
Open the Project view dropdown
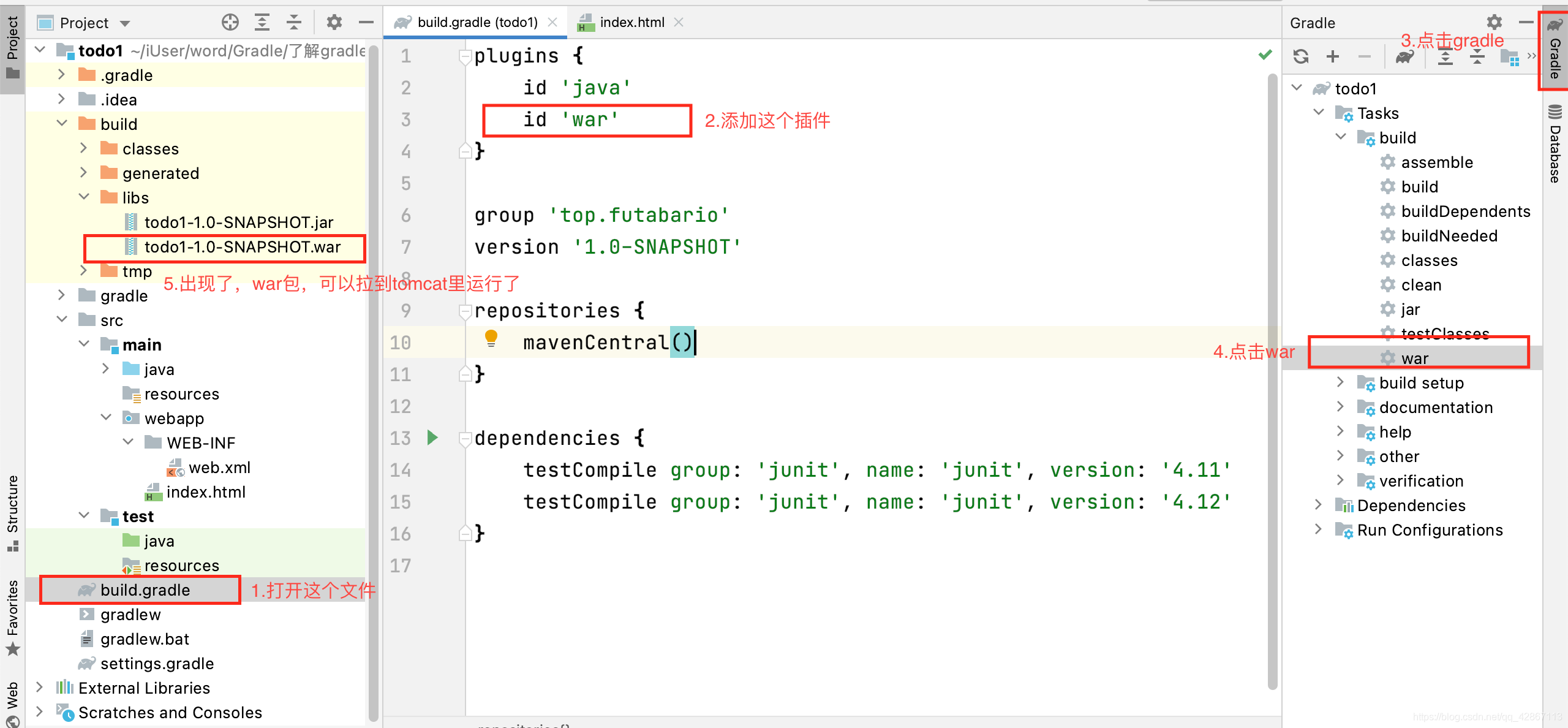point(125,23)
